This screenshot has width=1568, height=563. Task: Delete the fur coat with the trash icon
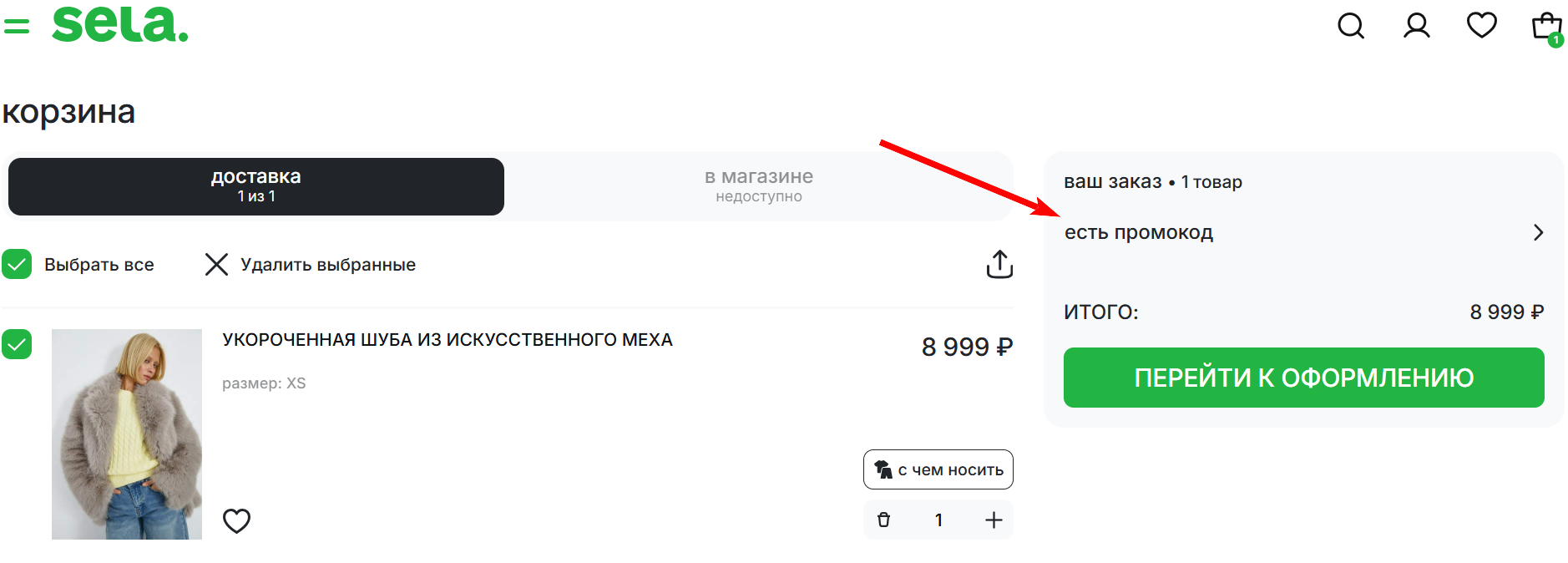tap(885, 519)
